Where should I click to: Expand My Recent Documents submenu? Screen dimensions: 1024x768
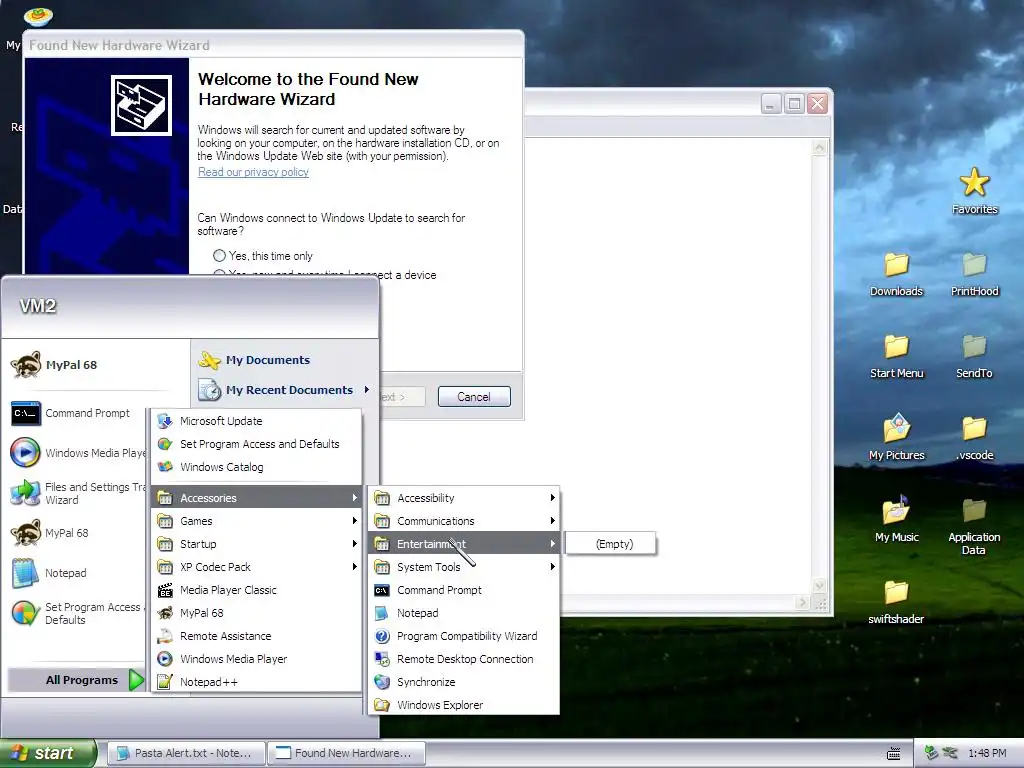(x=285, y=390)
